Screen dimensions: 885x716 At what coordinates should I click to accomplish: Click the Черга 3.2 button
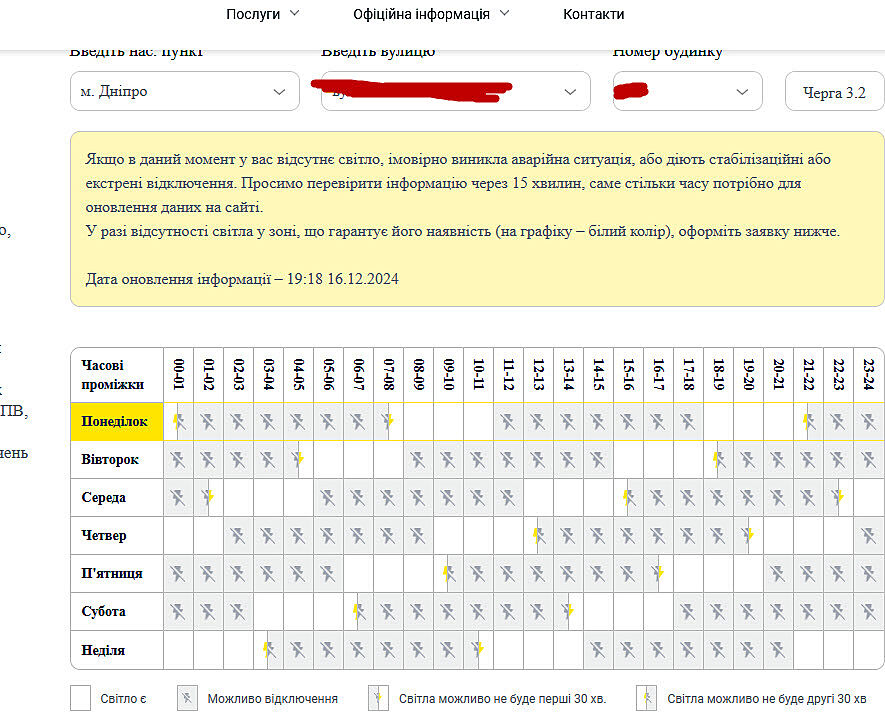click(834, 93)
